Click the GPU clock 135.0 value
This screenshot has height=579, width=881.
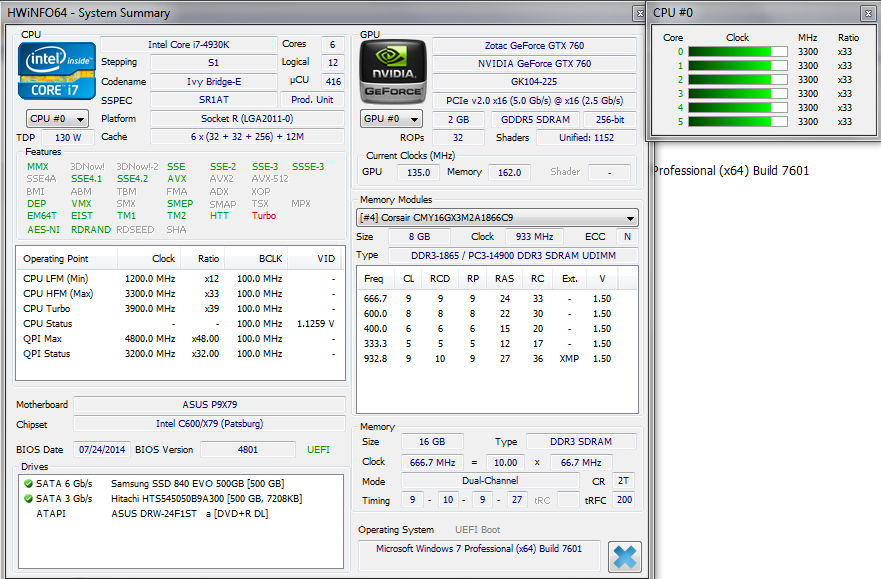click(419, 172)
